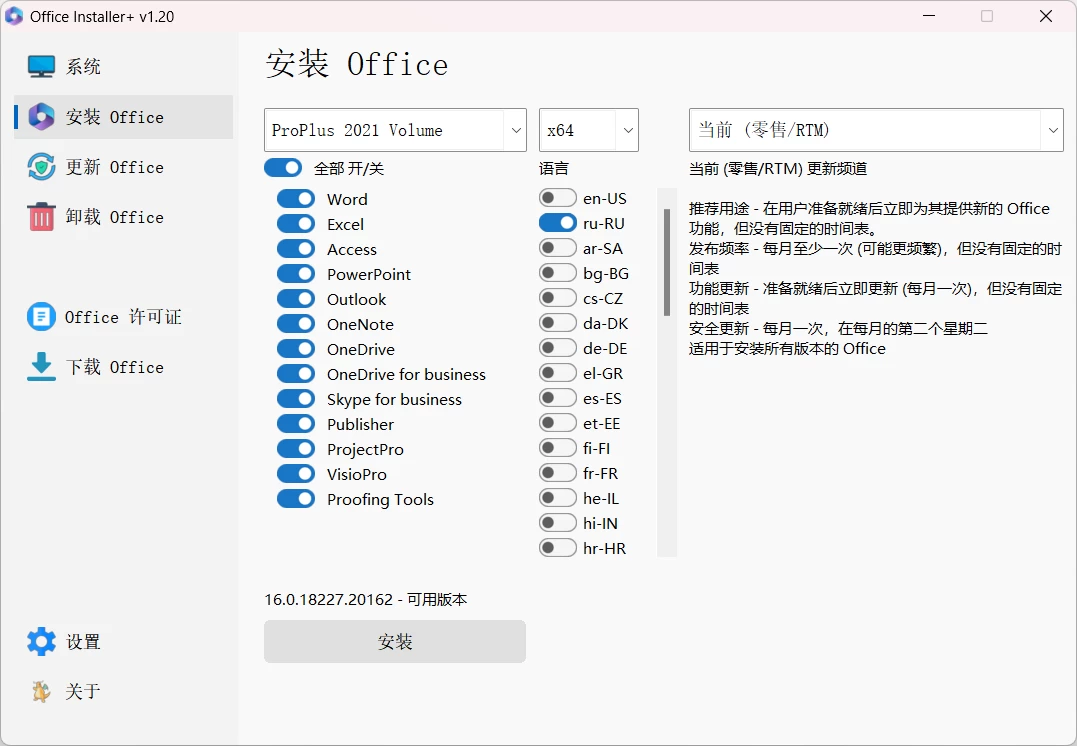
Task: Disable the Word toggle
Action: [x=296, y=198]
